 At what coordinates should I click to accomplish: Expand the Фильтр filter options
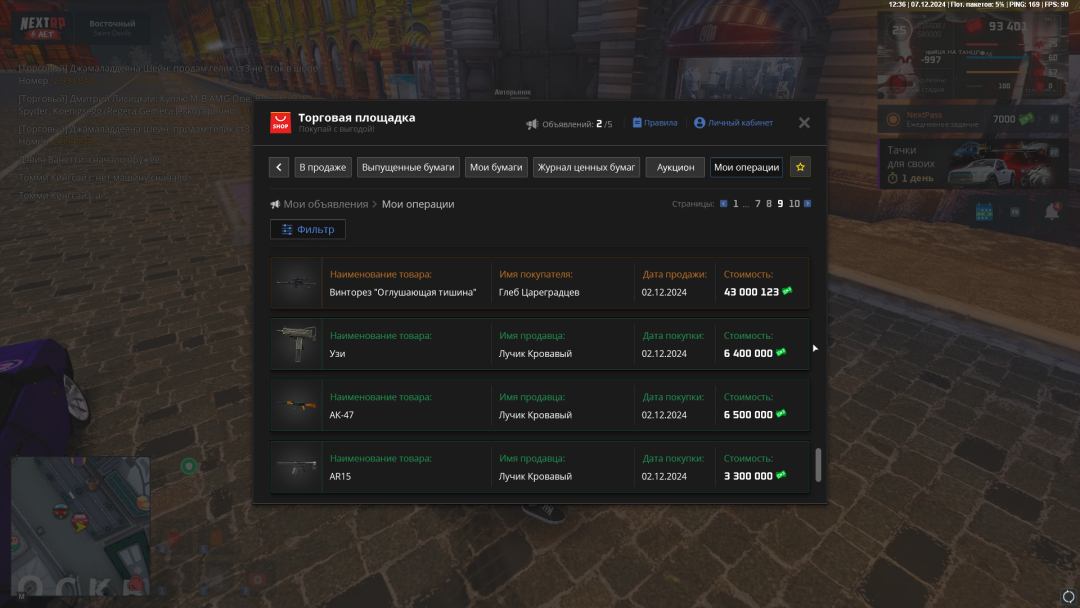(x=308, y=229)
